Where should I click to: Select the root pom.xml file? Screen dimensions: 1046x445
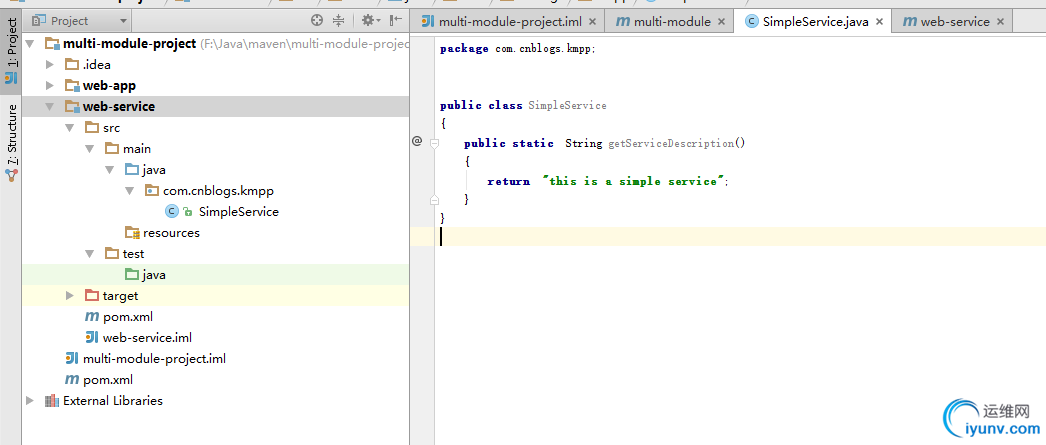(108, 380)
